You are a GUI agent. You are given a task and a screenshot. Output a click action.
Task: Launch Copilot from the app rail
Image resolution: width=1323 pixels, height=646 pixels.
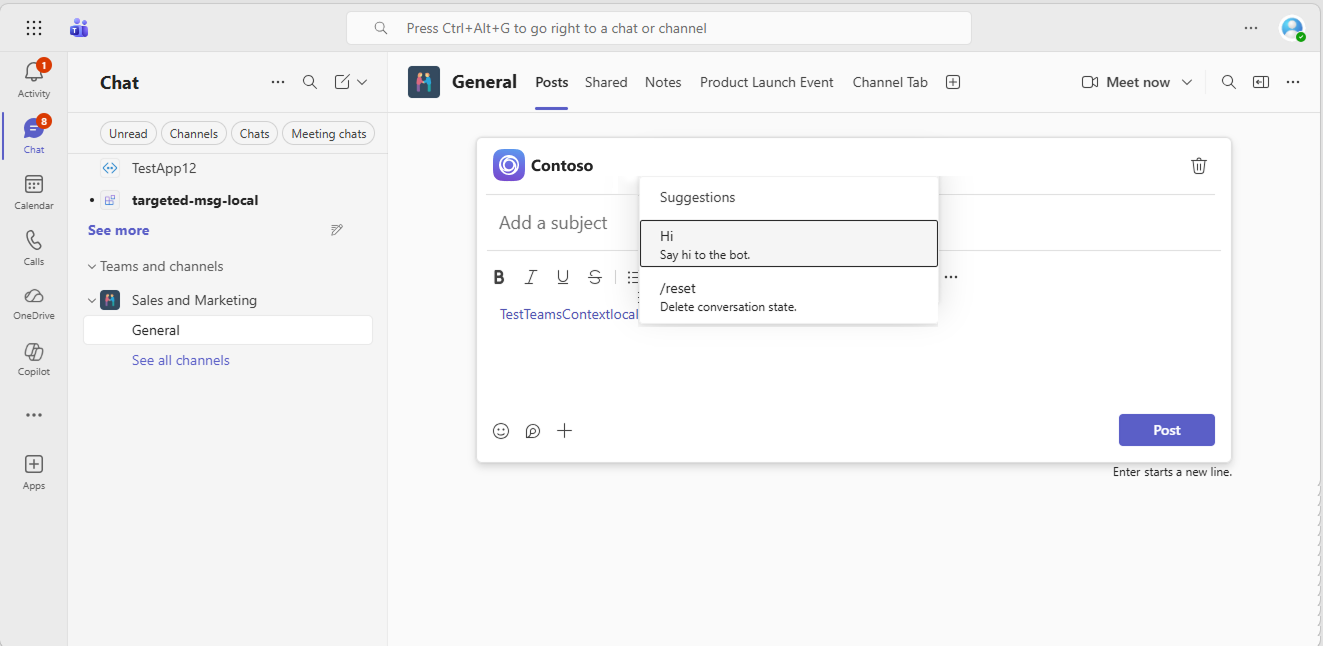coord(34,359)
